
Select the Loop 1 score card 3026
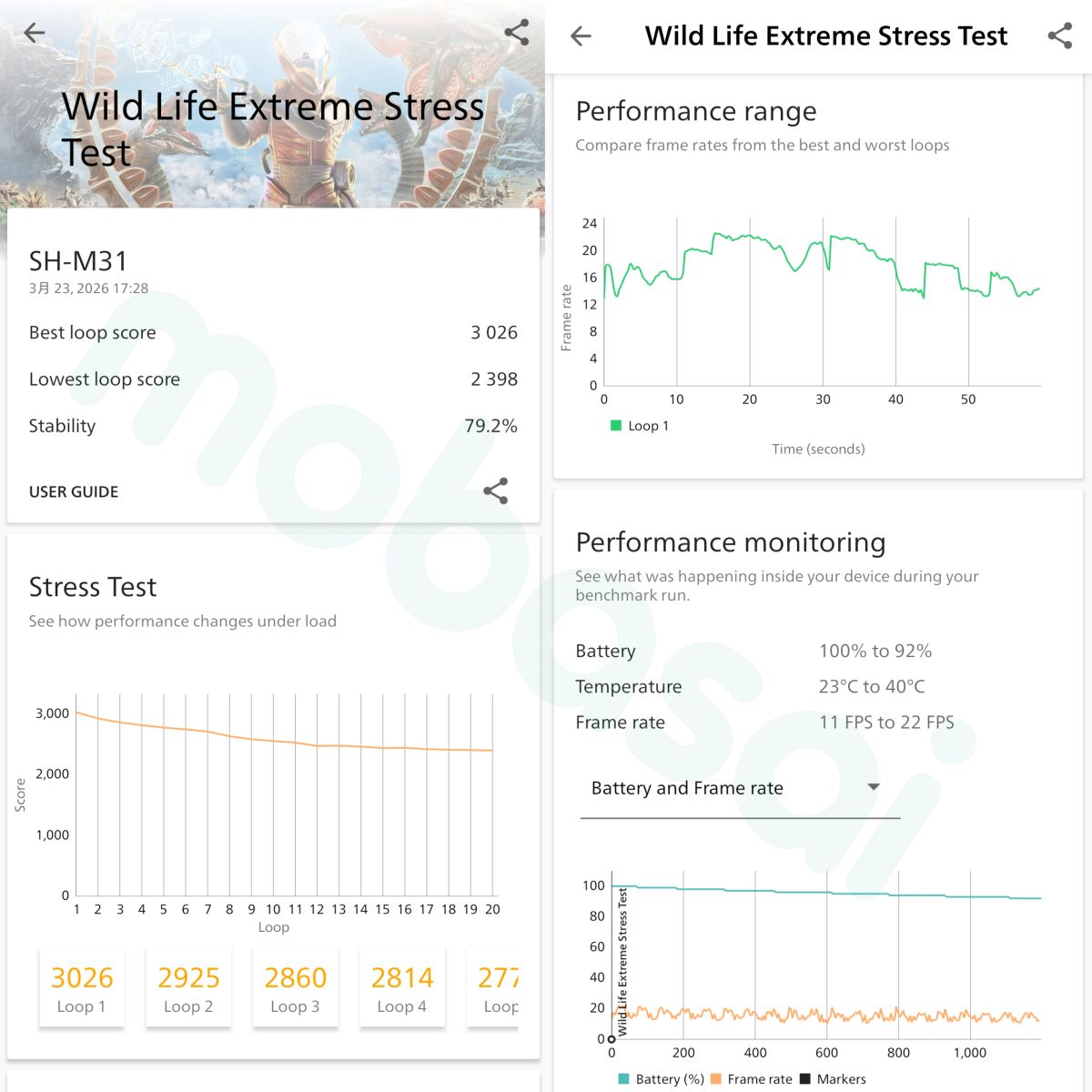point(82,986)
